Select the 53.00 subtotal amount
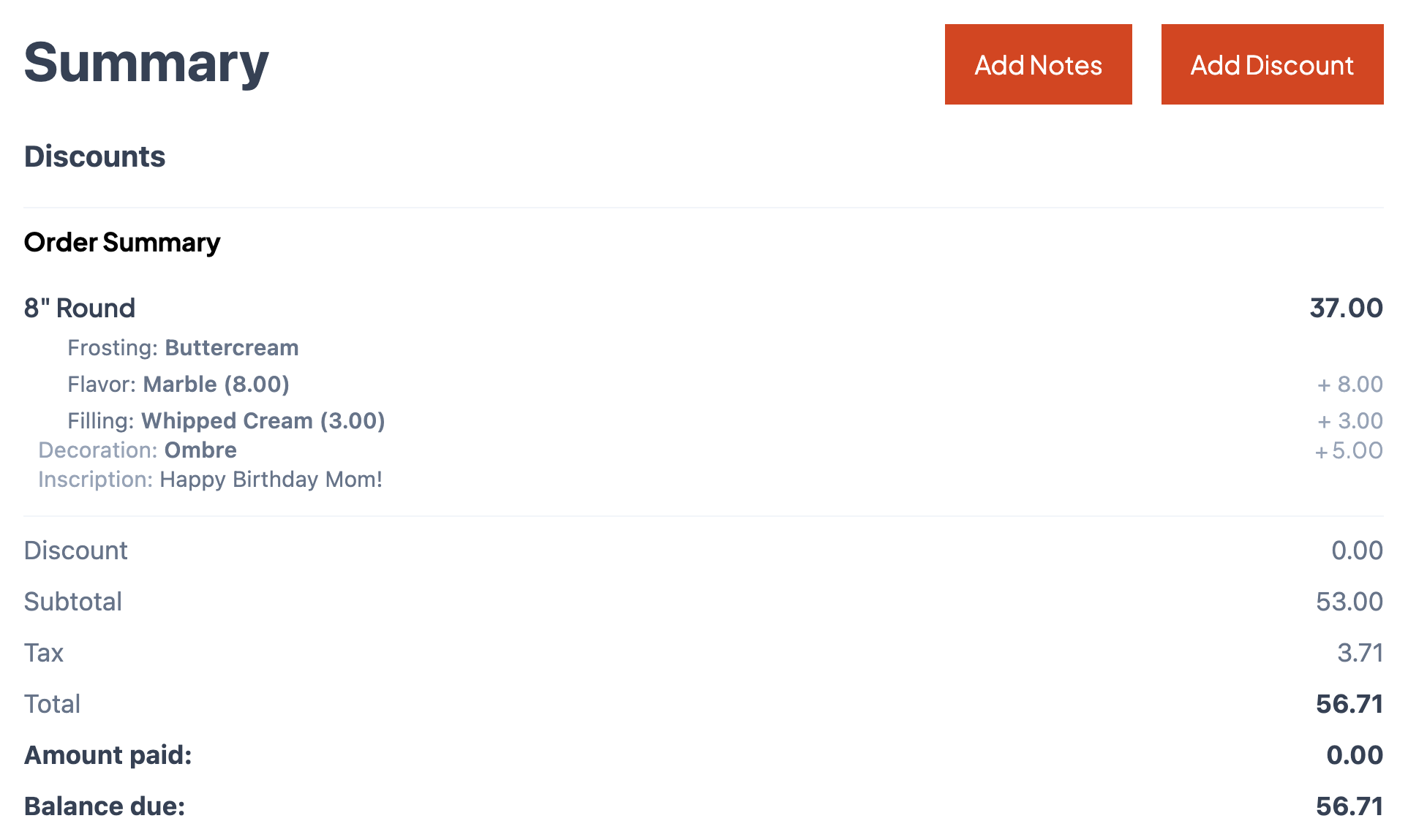The width and height of the screenshot is (1408, 840). [1349, 602]
